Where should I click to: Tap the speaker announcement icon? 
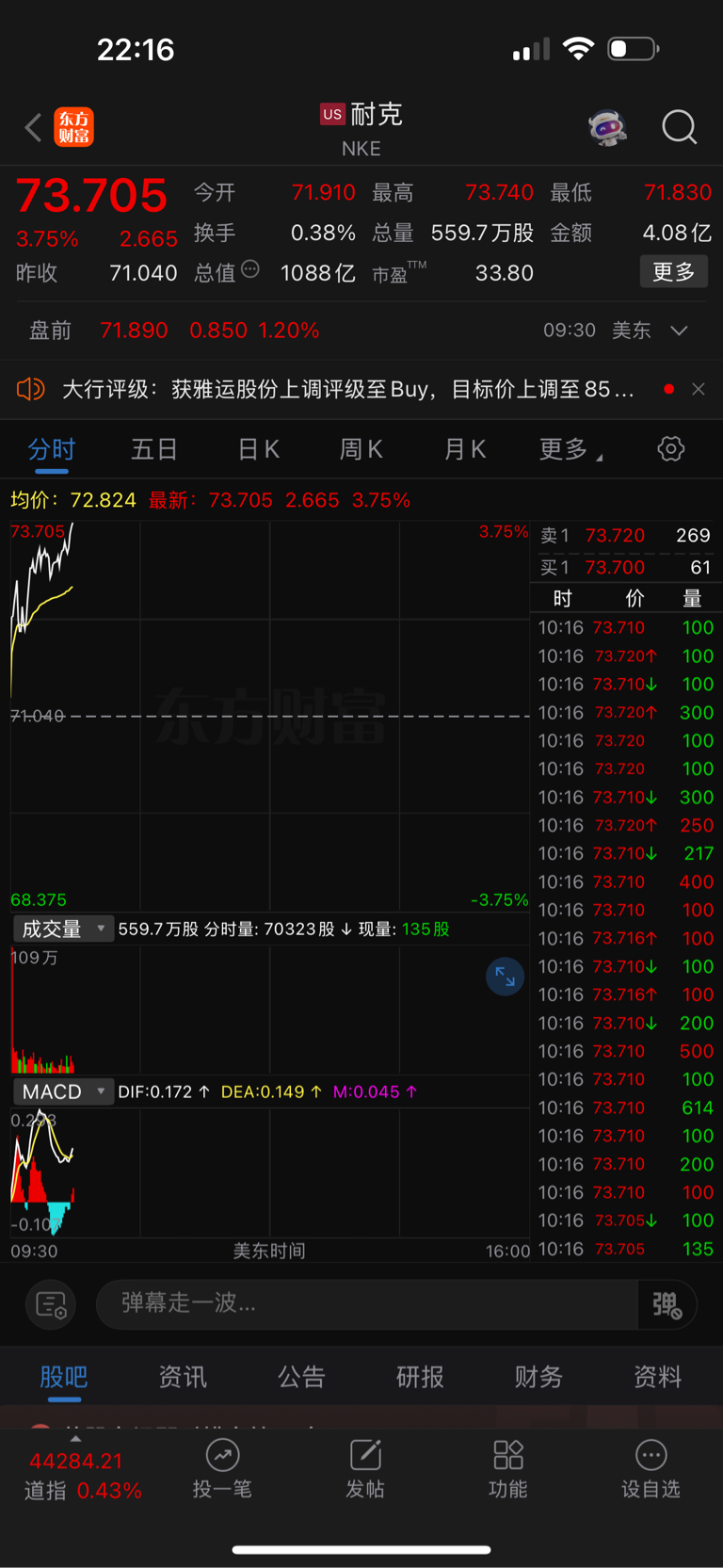click(x=31, y=389)
